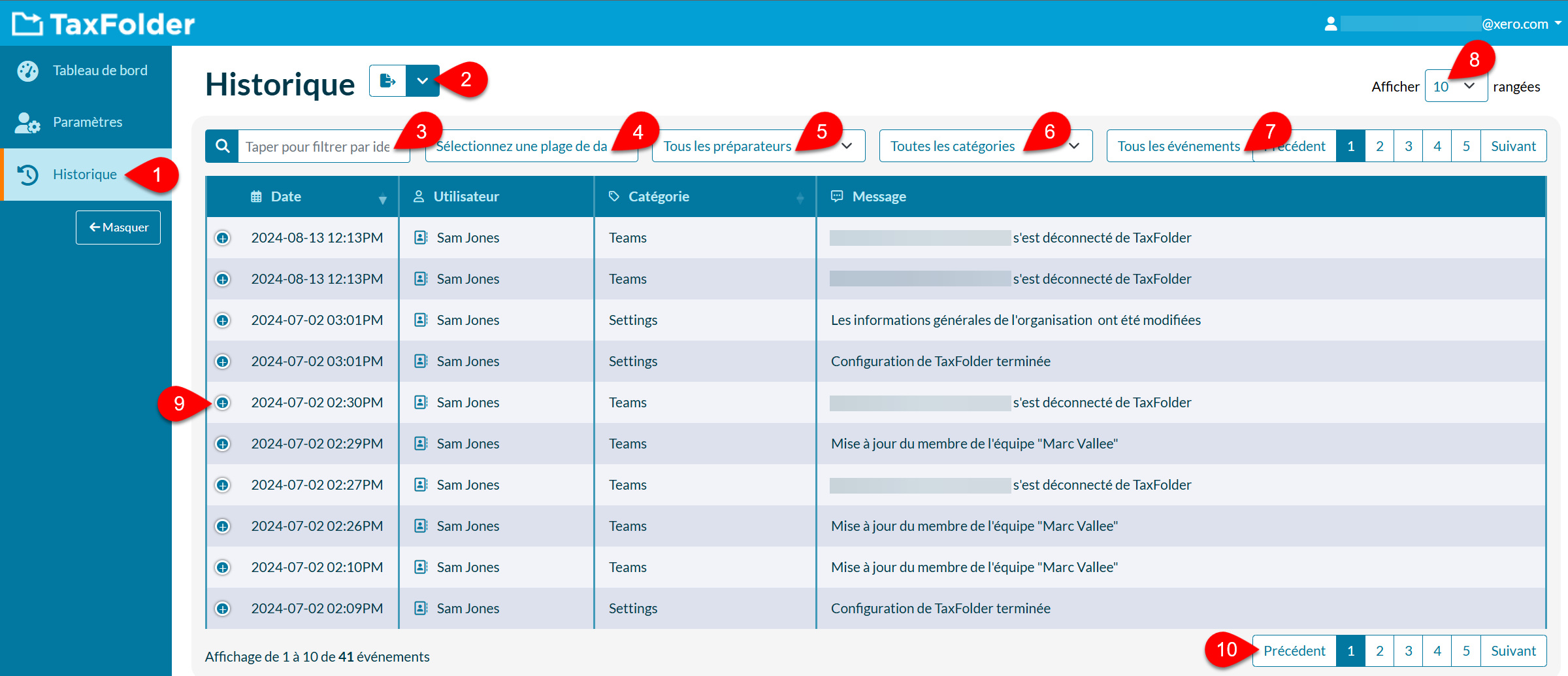Click the export history icon button
Screen dimensions: 1568x676
point(387,81)
